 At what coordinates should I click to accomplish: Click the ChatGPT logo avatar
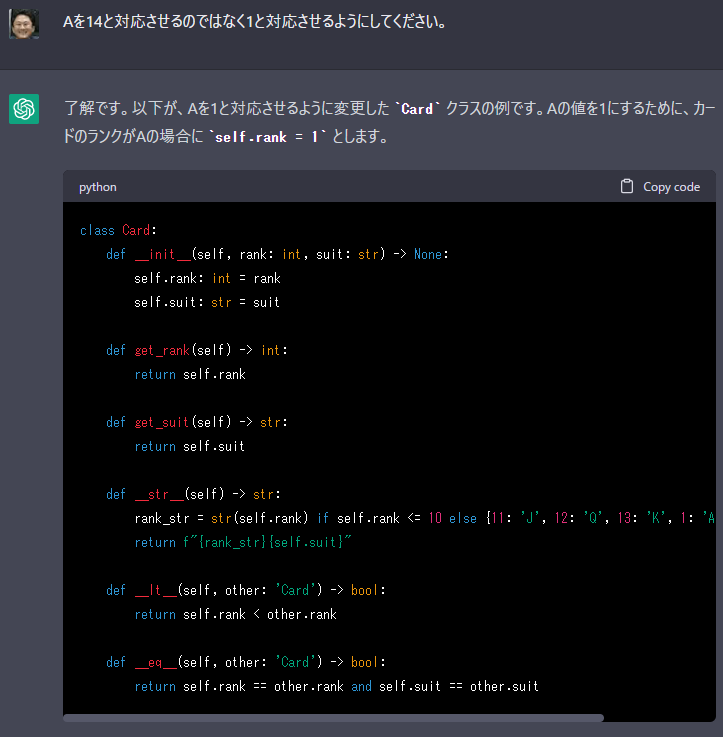[24, 109]
